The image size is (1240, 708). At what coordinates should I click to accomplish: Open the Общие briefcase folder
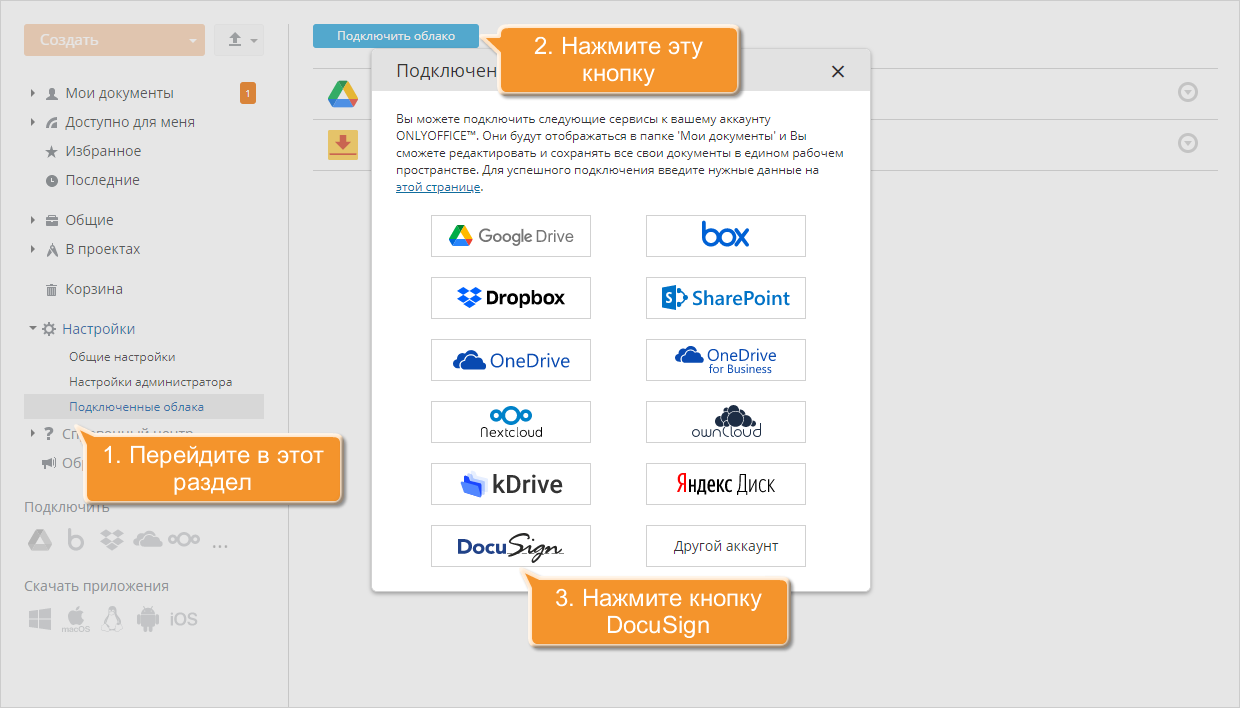(x=89, y=220)
